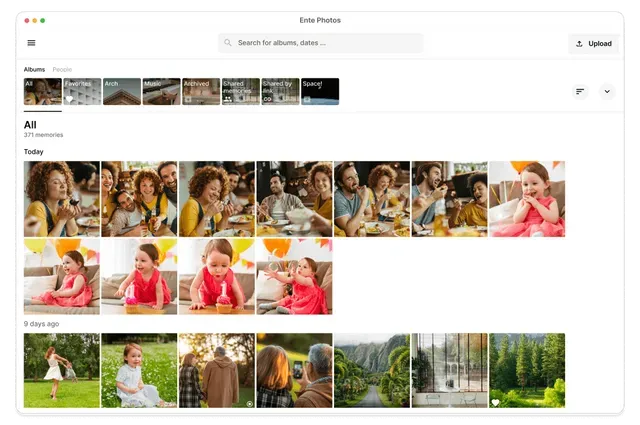The height and width of the screenshot is (425, 640).
Task: Open the hamburger sidebar menu
Action: (x=31, y=43)
